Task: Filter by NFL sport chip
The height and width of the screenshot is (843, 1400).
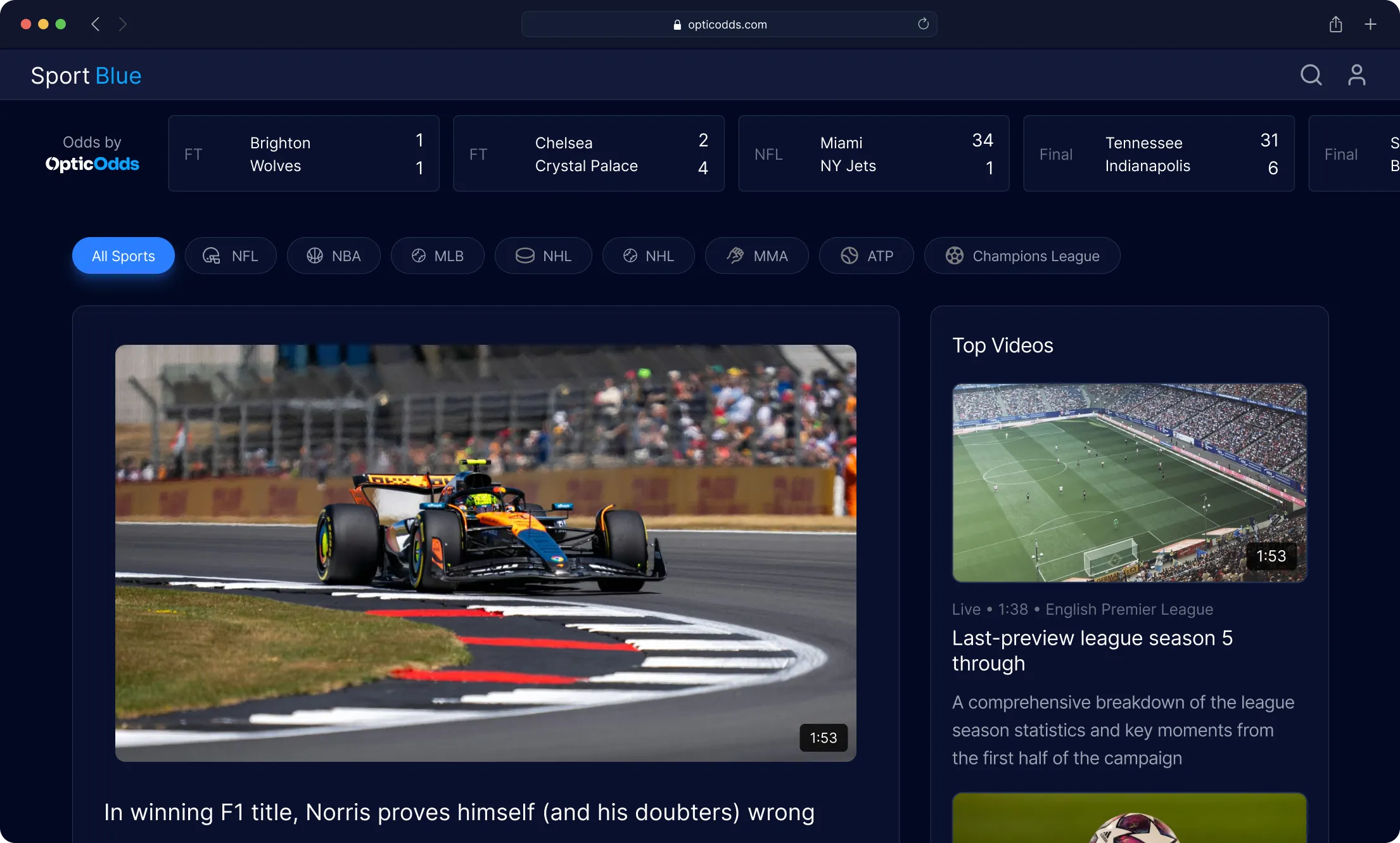Action: click(x=231, y=256)
